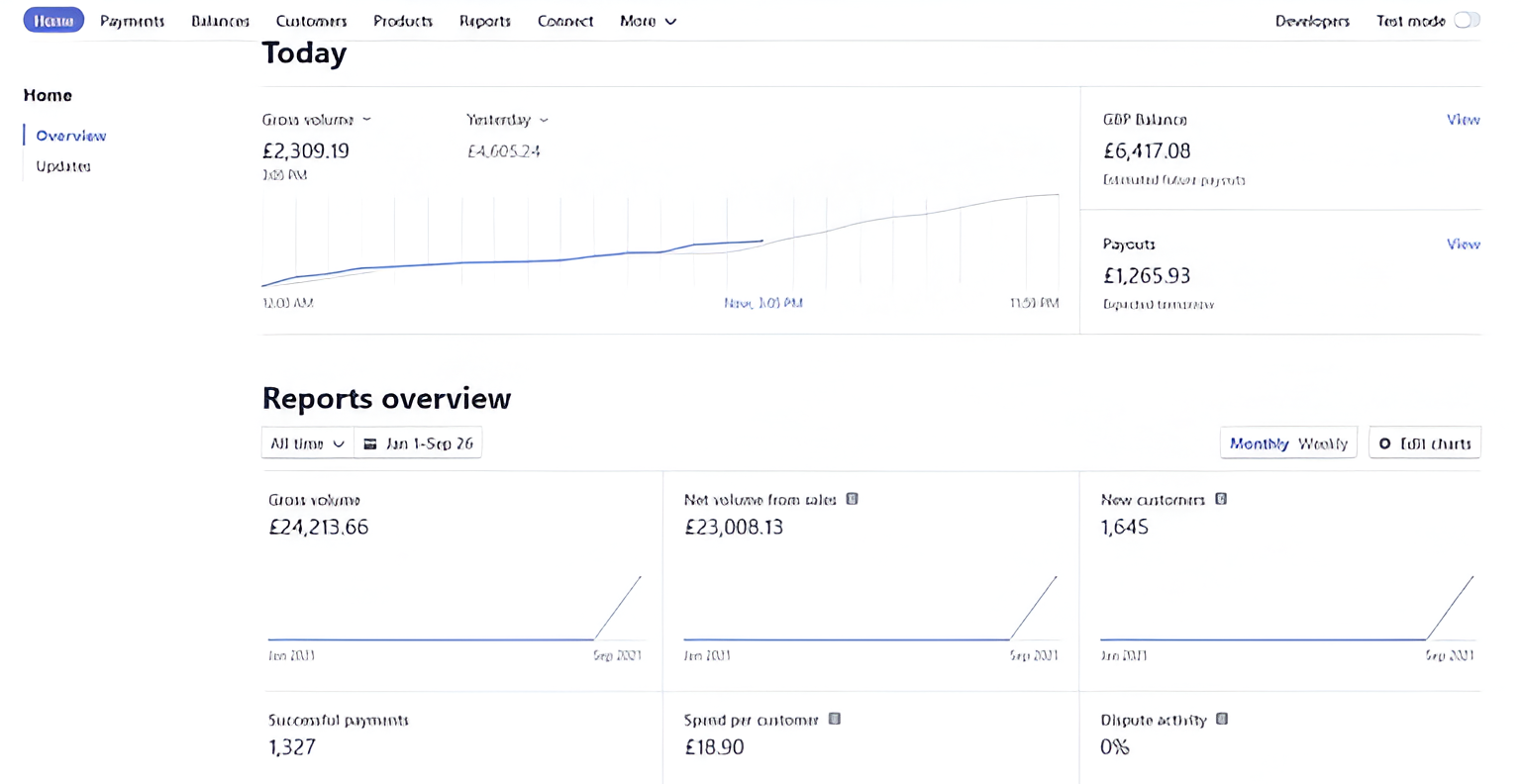This screenshot has width=1521, height=784.
Task: Switch charts to Weekly view
Action: click(x=1322, y=443)
